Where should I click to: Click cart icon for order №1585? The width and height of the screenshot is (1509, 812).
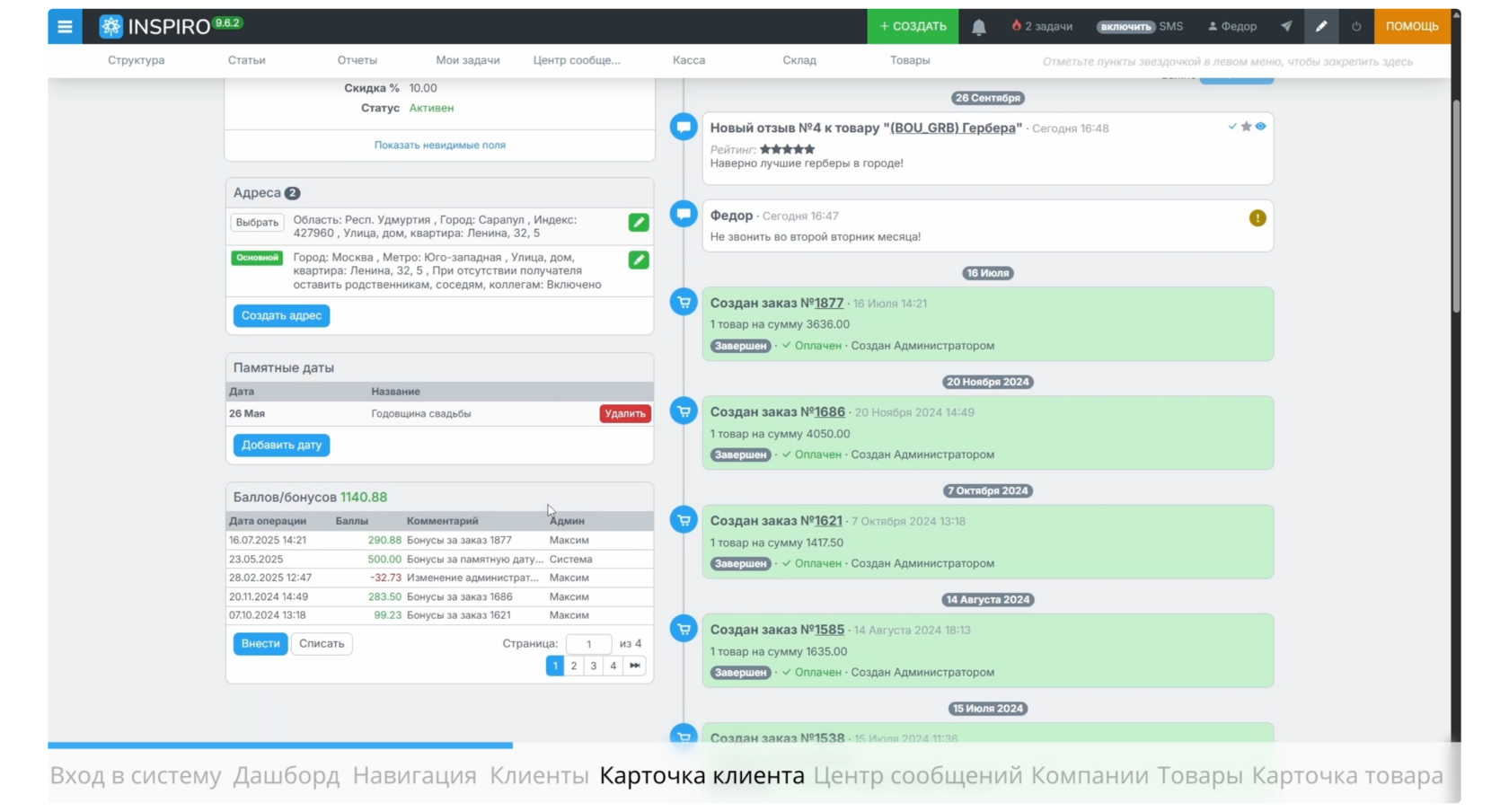(684, 629)
